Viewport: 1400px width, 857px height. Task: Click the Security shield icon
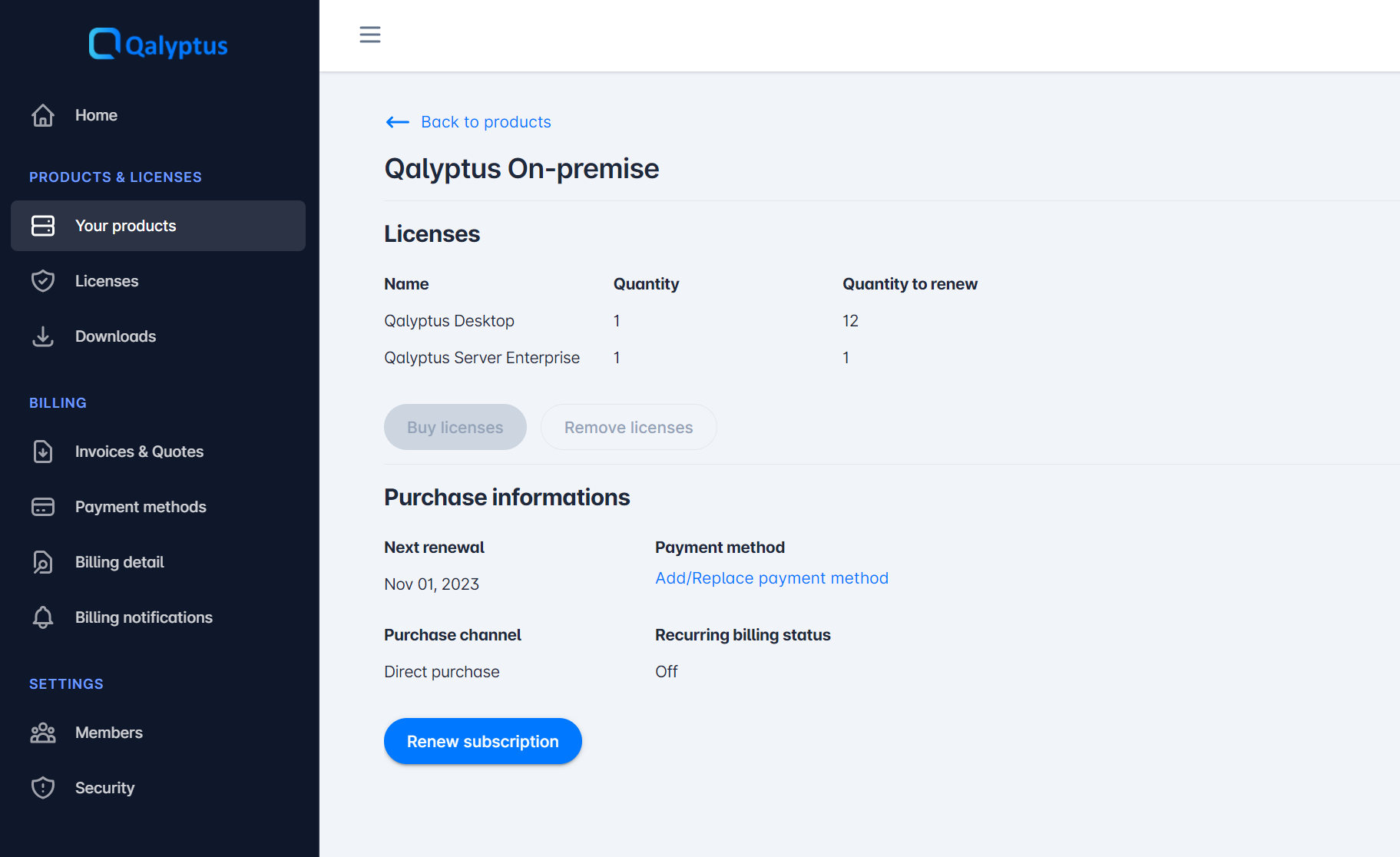(x=43, y=788)
